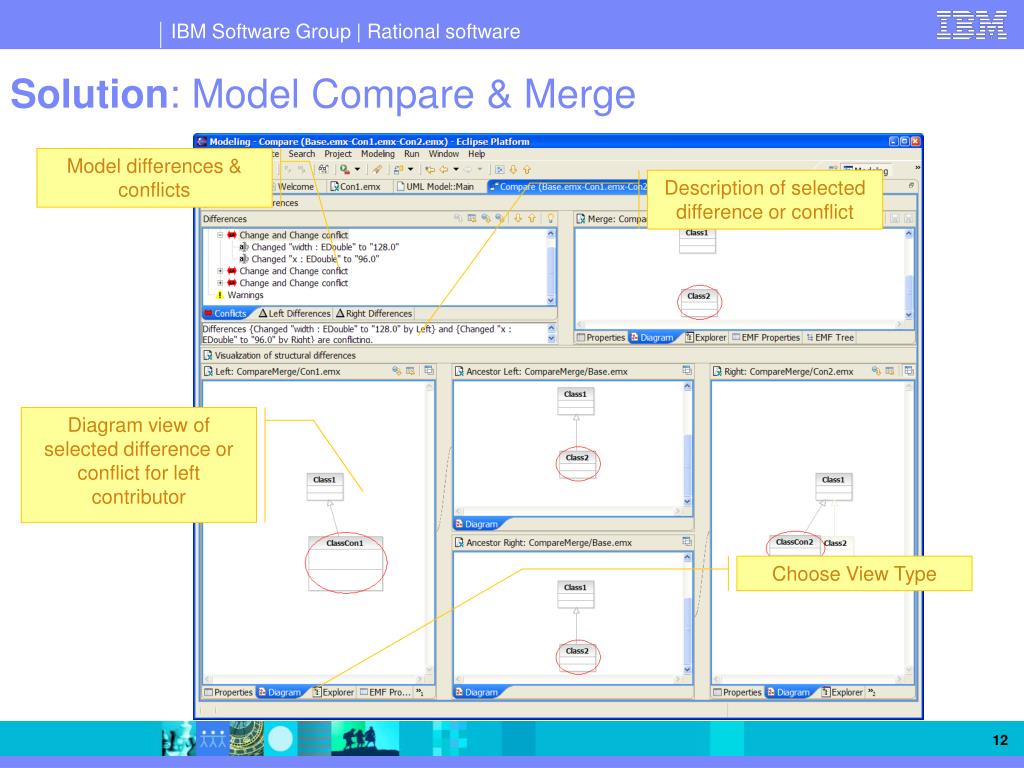Switch to the Welcome editor tab

click(295, 187)
